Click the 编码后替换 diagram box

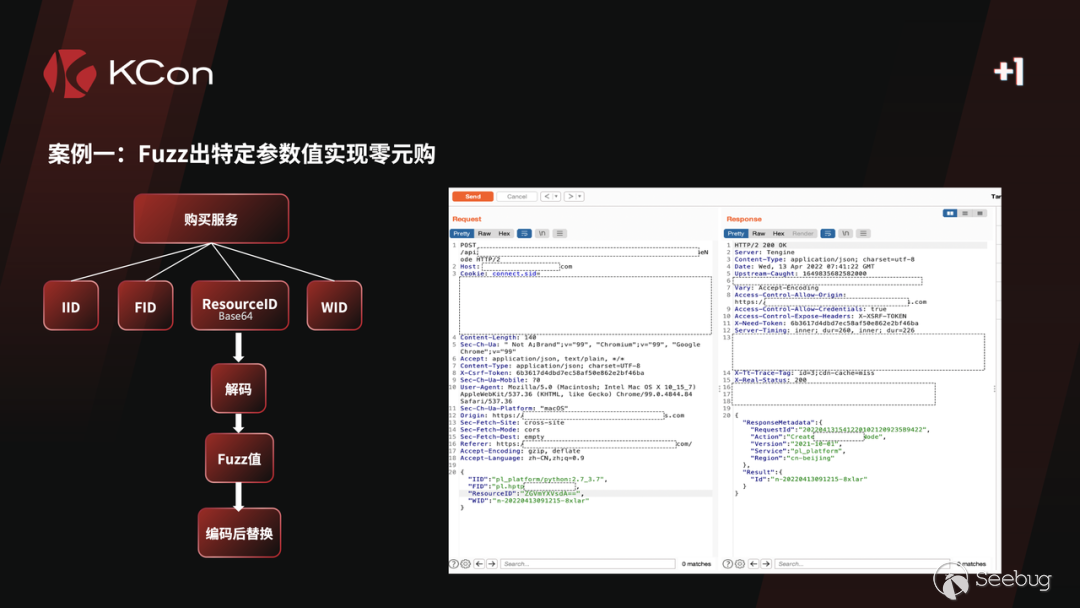click(x=239, y=533)
